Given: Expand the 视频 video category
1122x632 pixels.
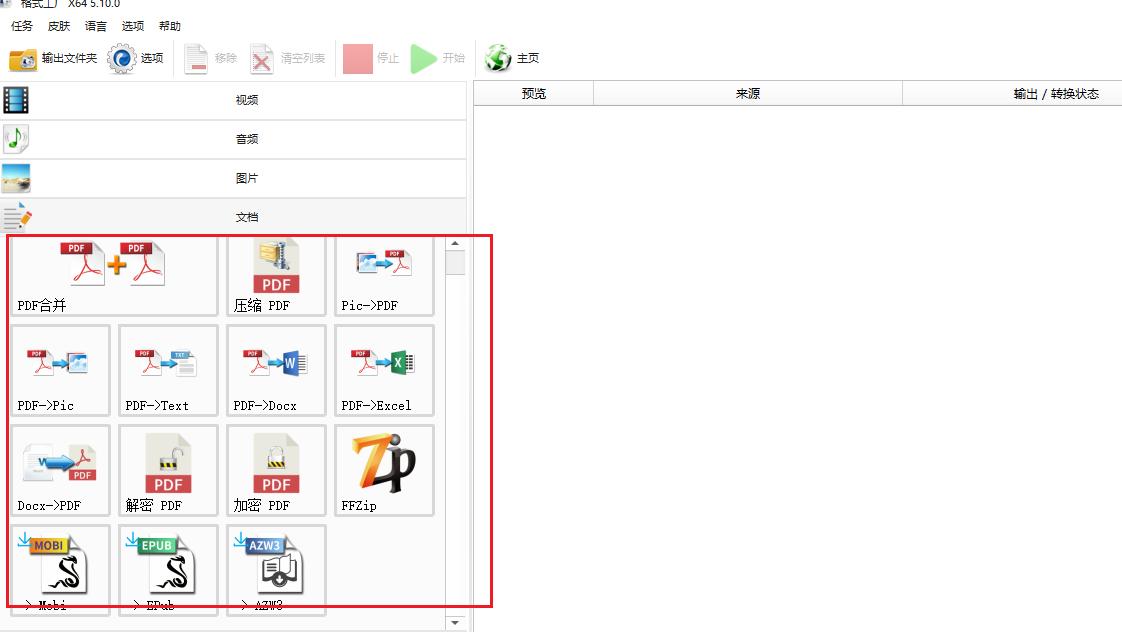Looking at the screenshot, I should [x=233, y=100].
